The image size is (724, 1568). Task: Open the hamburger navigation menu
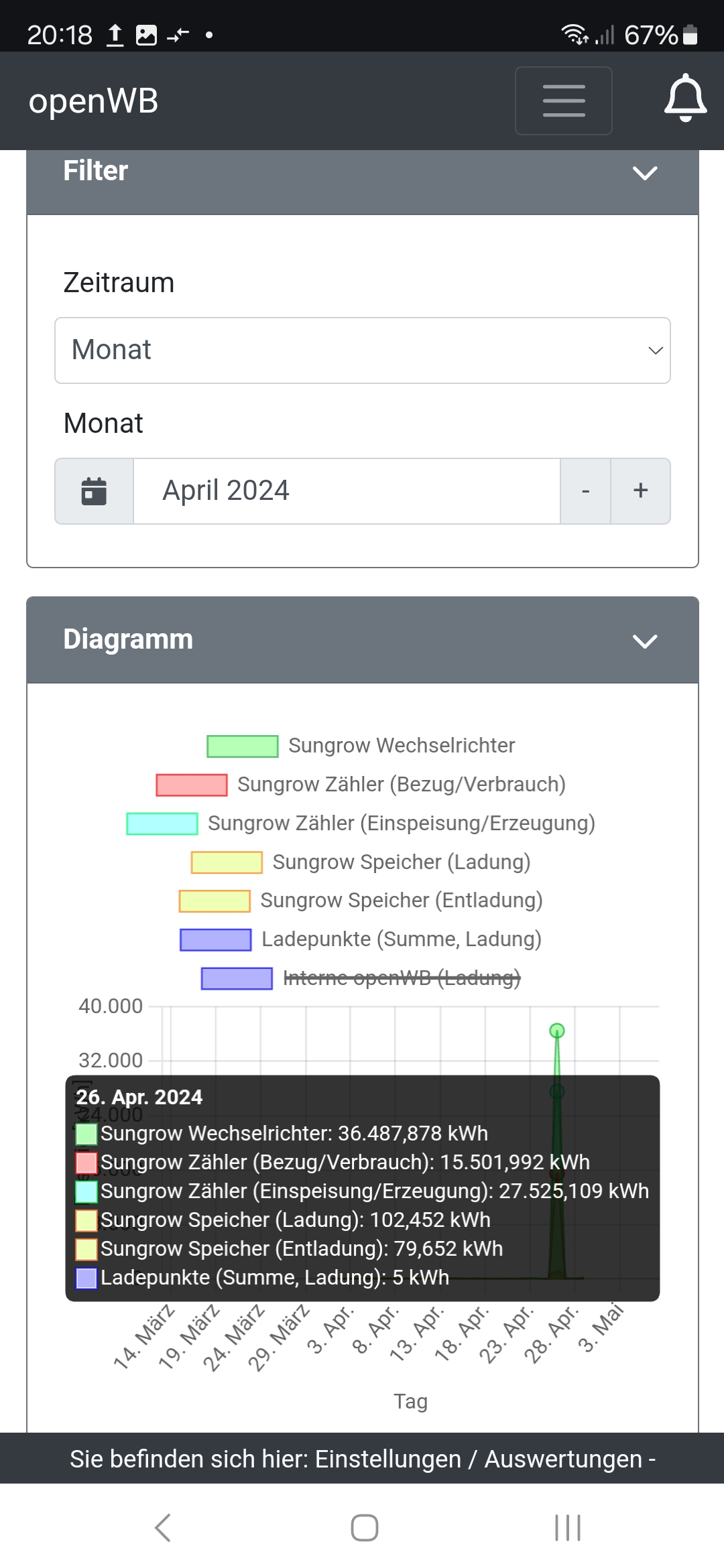click(x=563, y=101)
